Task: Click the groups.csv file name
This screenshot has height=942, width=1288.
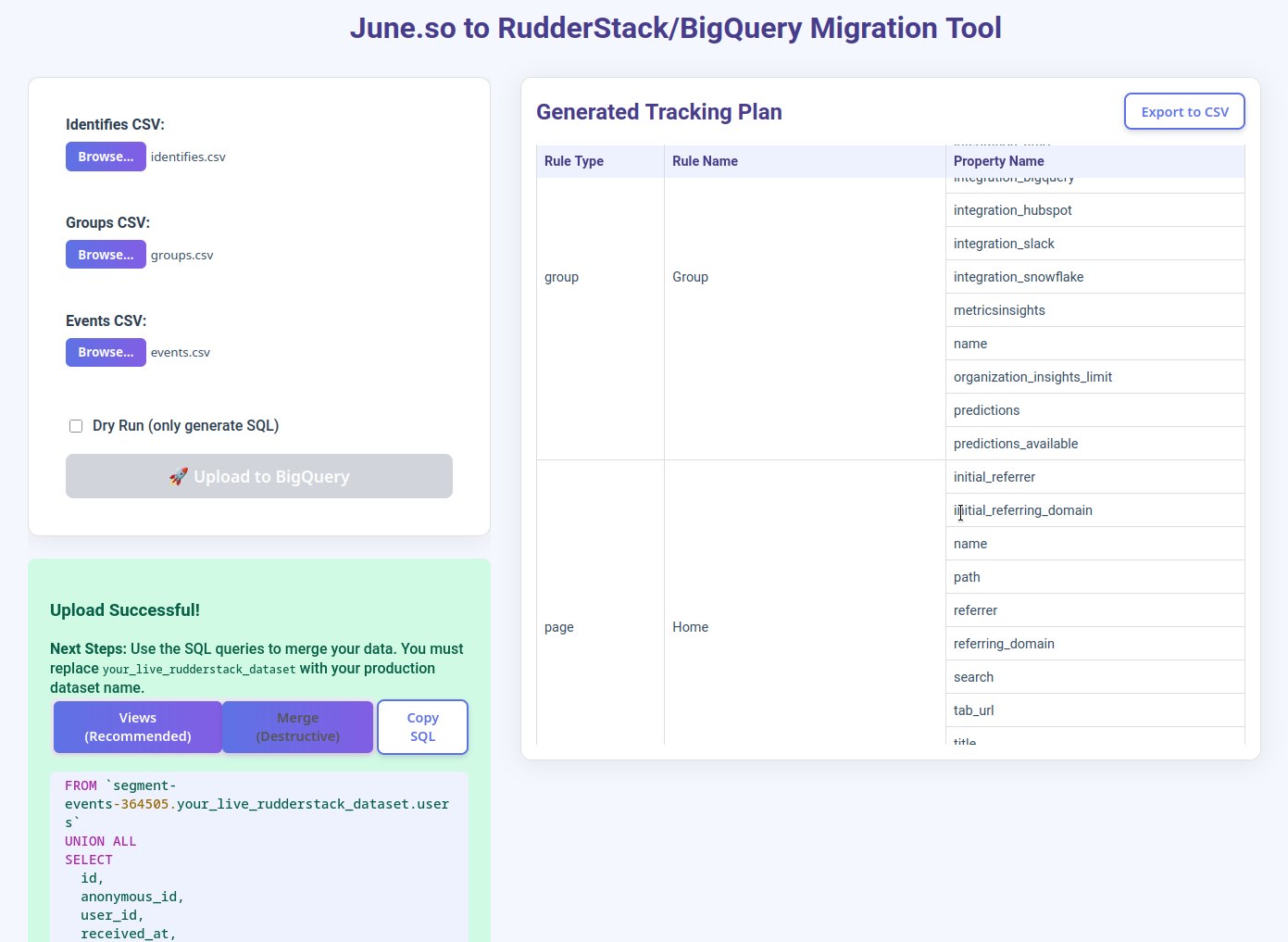Action: pos(182,255)
